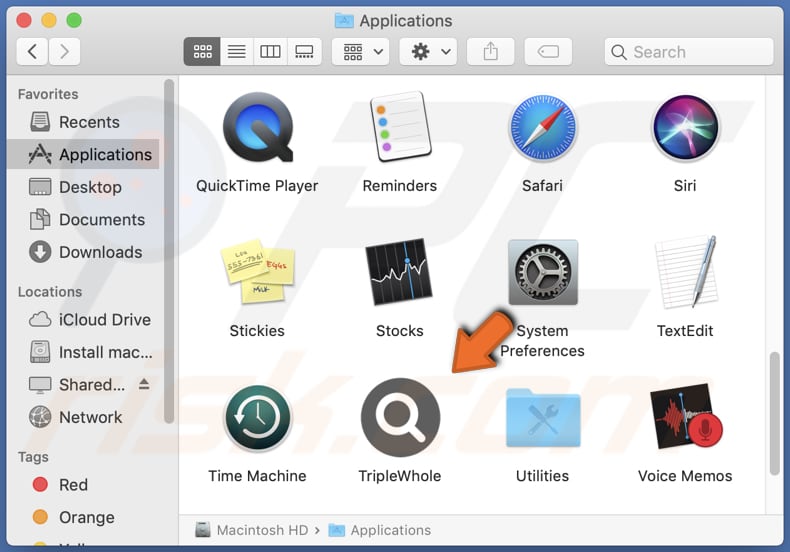Open the Reminders app icon

tap(400, 127)
